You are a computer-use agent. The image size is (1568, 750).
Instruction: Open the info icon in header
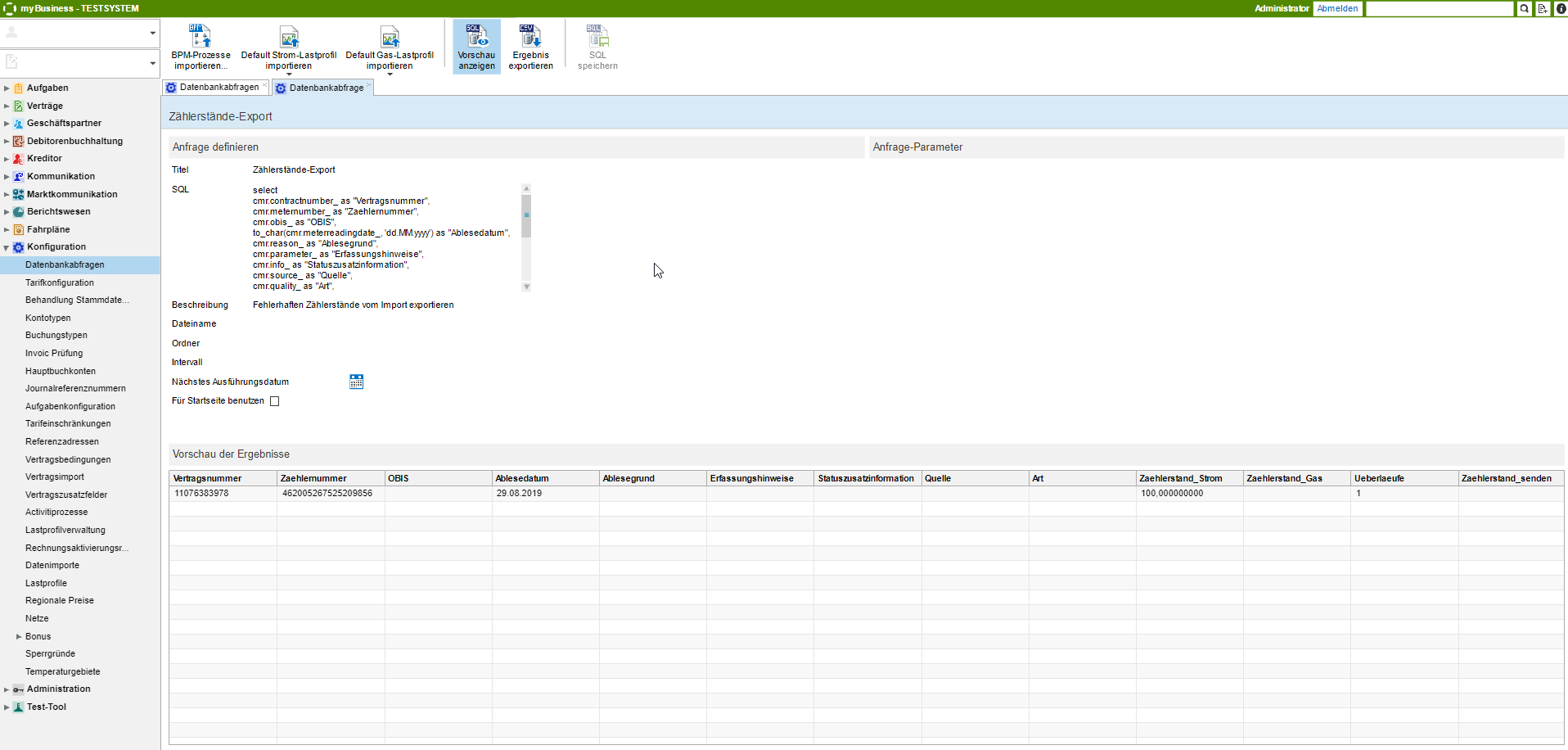pos(1560,9)
